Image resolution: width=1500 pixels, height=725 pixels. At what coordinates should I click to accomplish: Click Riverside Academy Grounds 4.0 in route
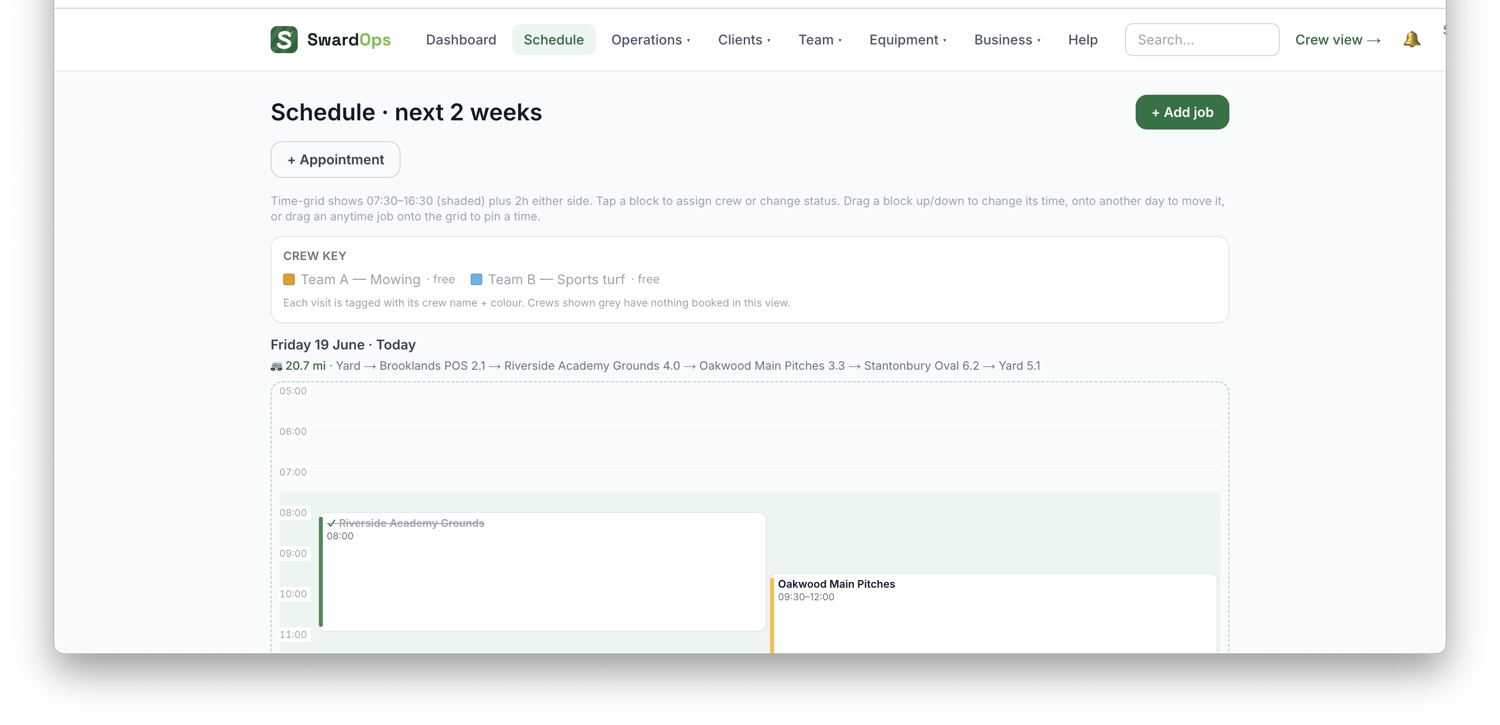tap(592, 366)
